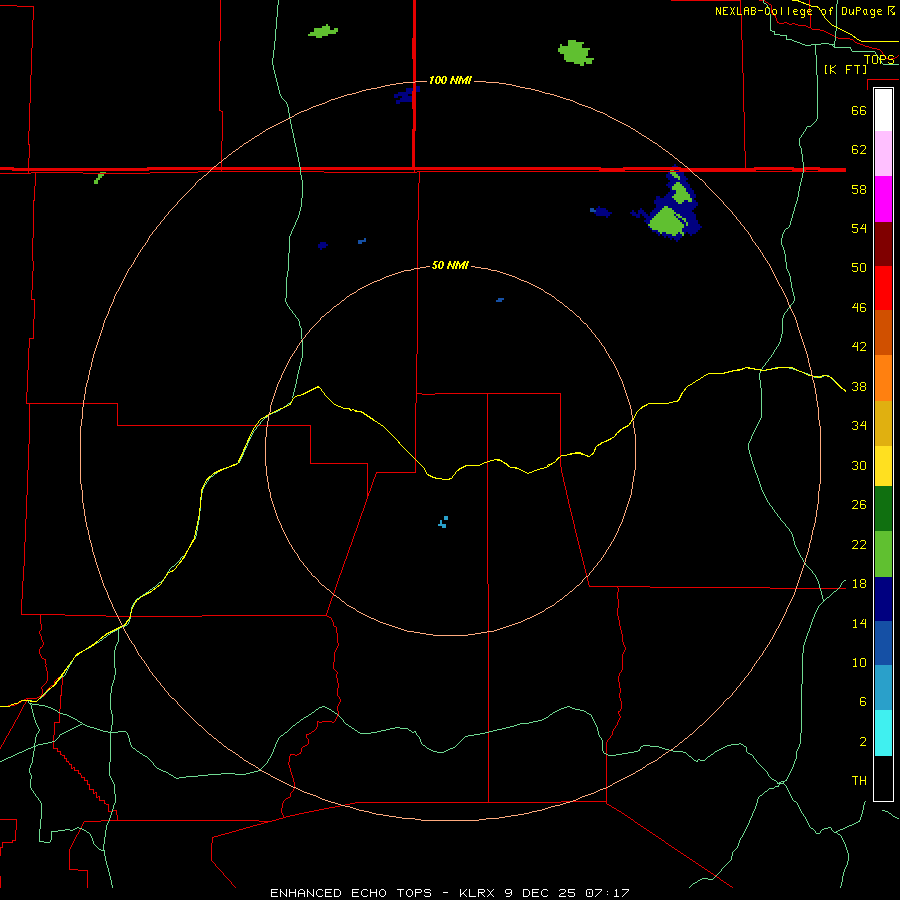This screenshot has width=900, height=900.
Task: Click the yellow legend swatch
Action: pos(883,466)
